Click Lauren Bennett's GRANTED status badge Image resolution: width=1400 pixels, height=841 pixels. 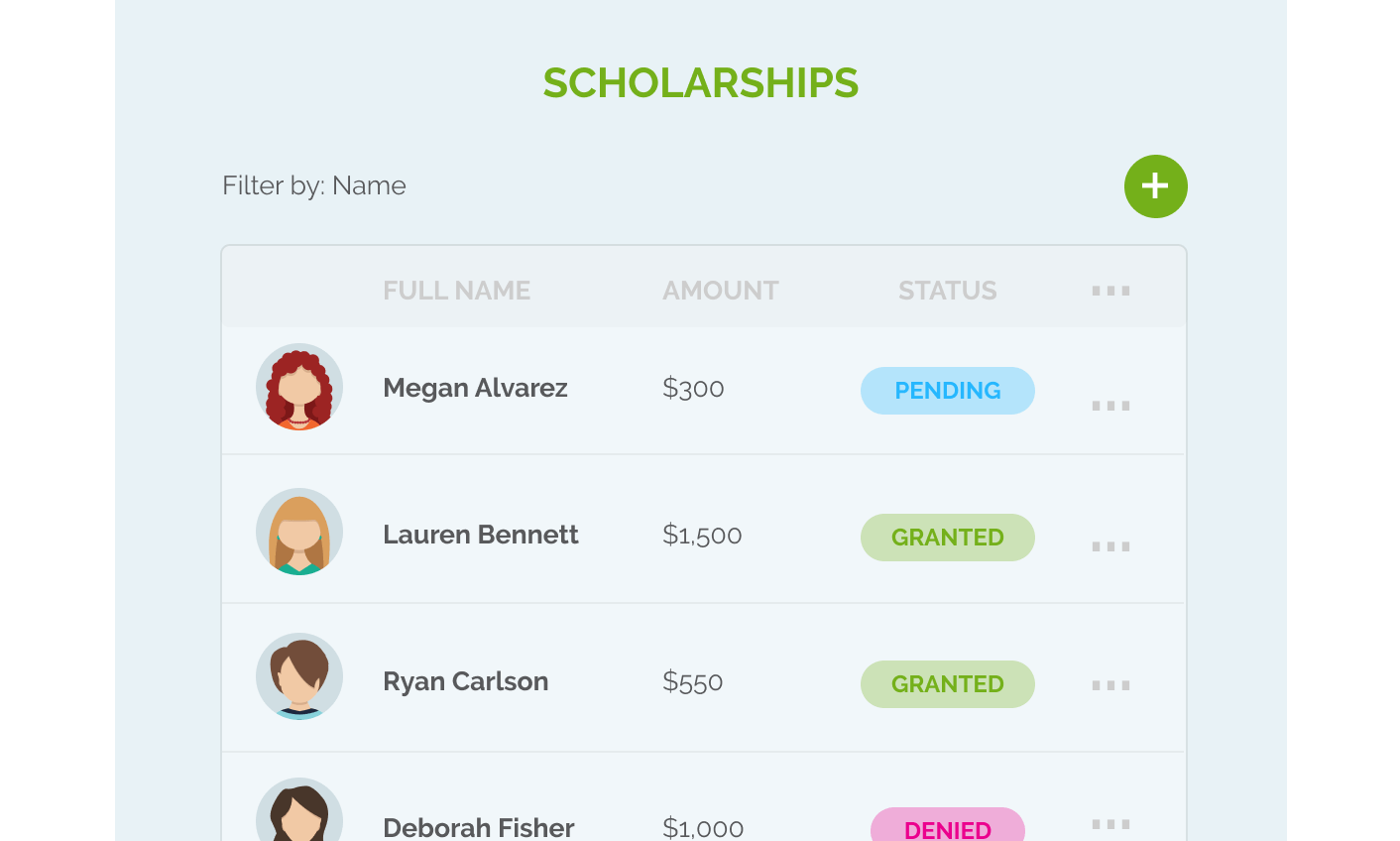click(947, 538)
